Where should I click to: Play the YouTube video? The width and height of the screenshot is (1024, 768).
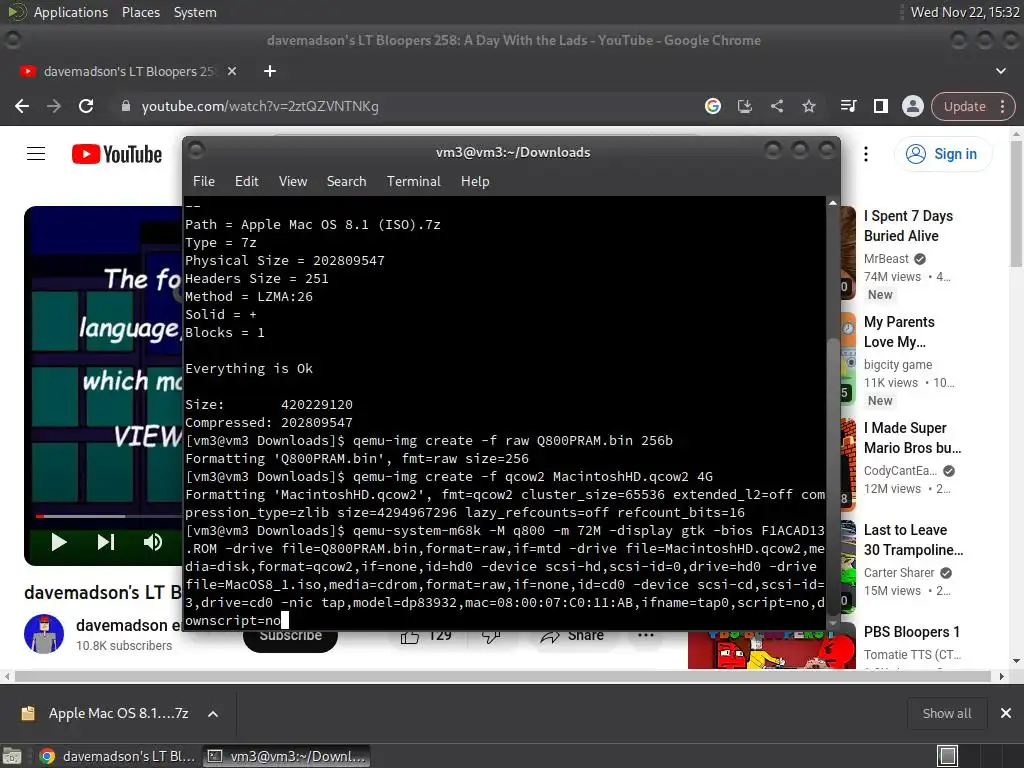[59, 542]
